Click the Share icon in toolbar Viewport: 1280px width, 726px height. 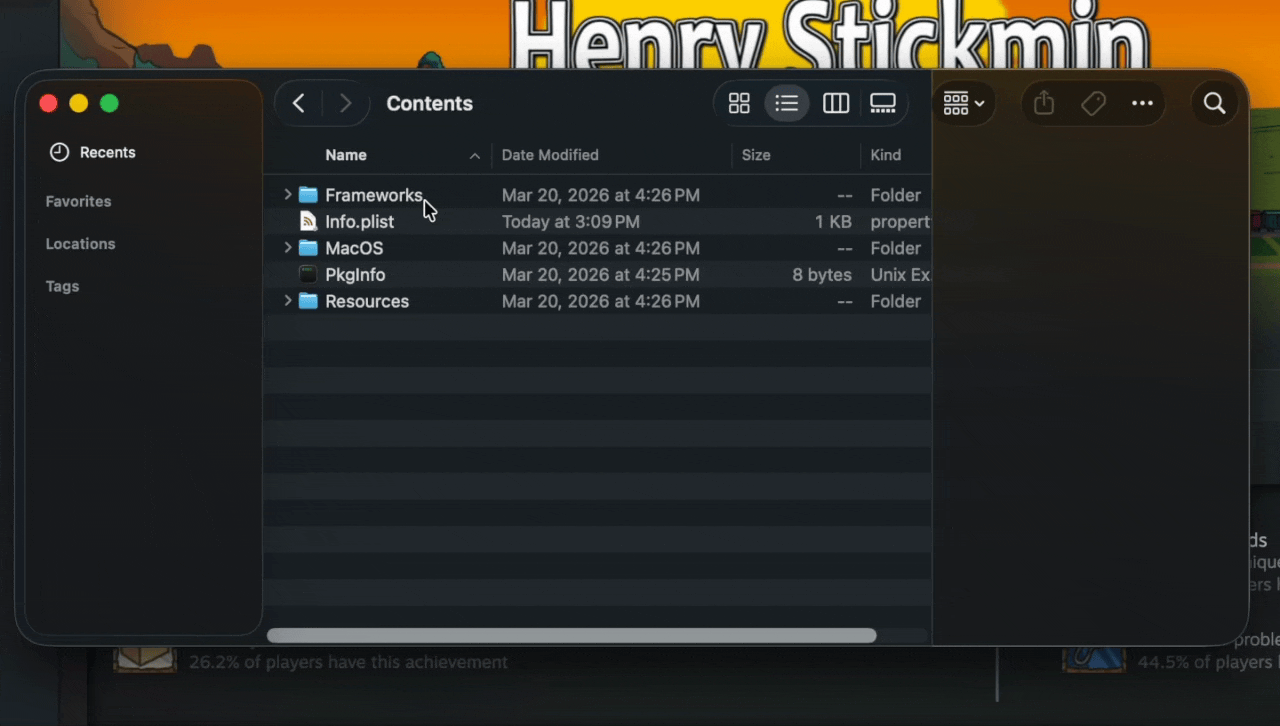click(1044, 103)
